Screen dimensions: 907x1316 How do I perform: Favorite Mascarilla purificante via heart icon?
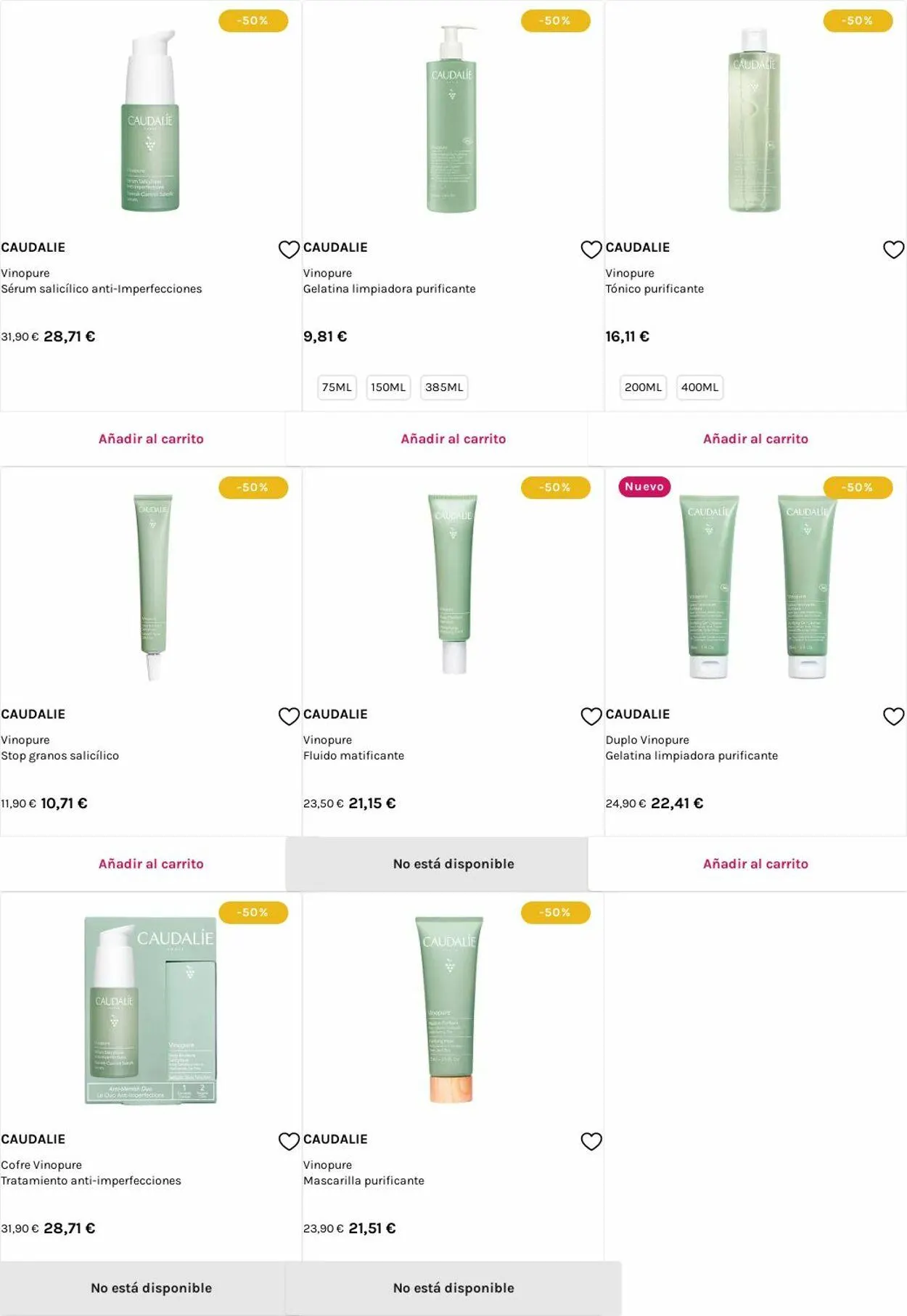(x=591, y=1141)
